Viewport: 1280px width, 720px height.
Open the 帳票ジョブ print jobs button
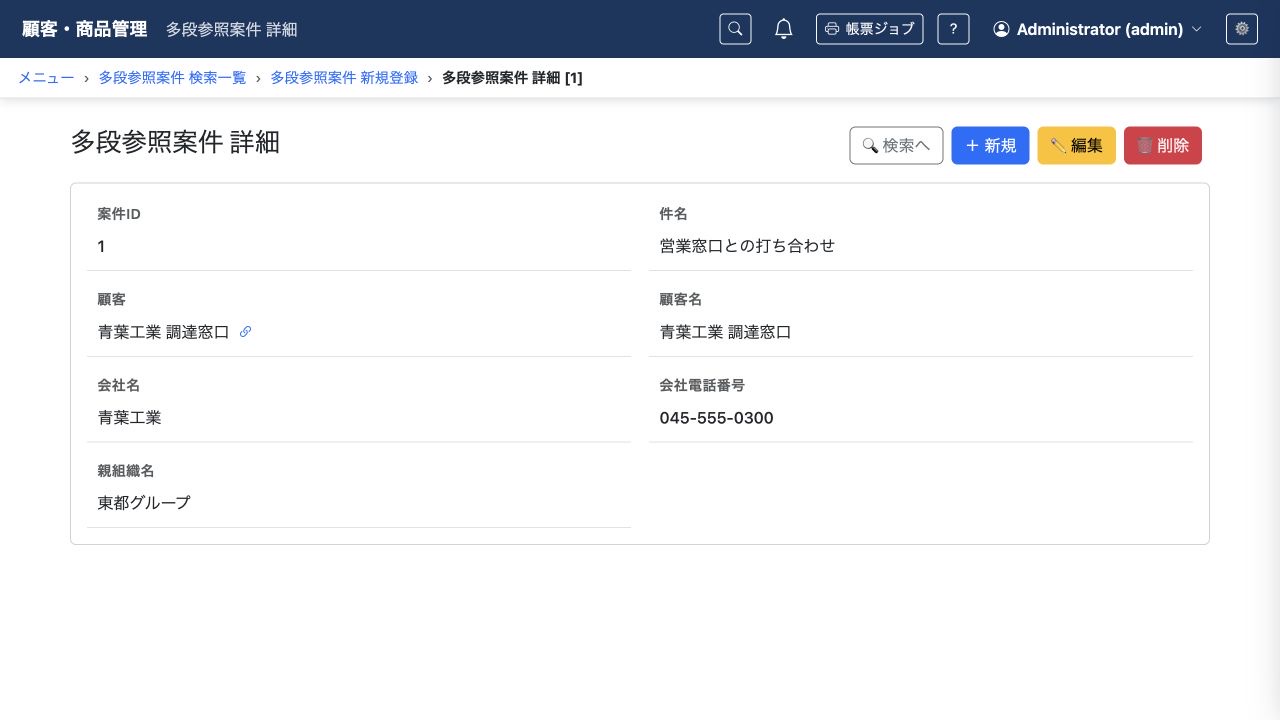click(869, 29)
